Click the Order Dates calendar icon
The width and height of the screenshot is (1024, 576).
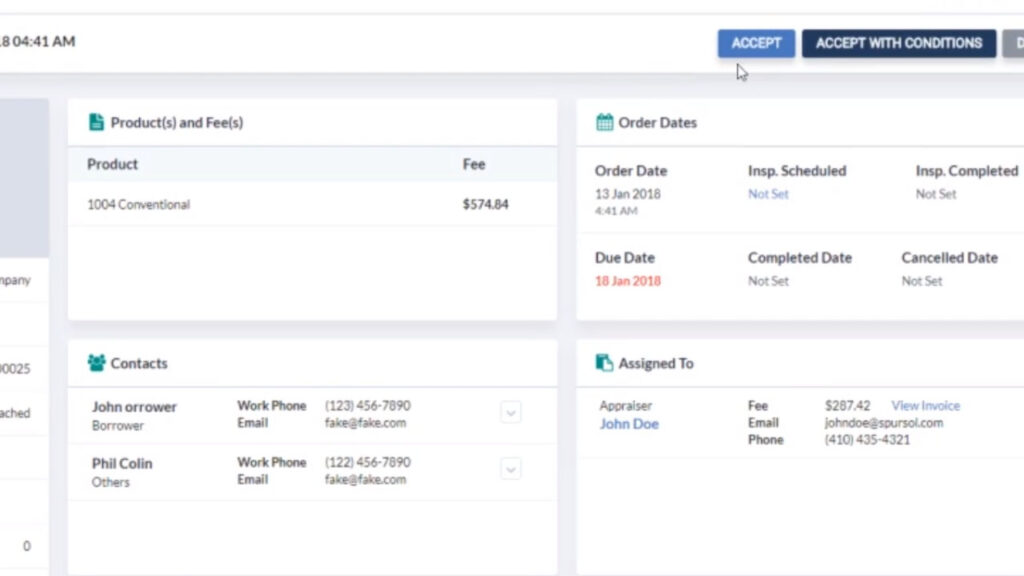[605, 122]
